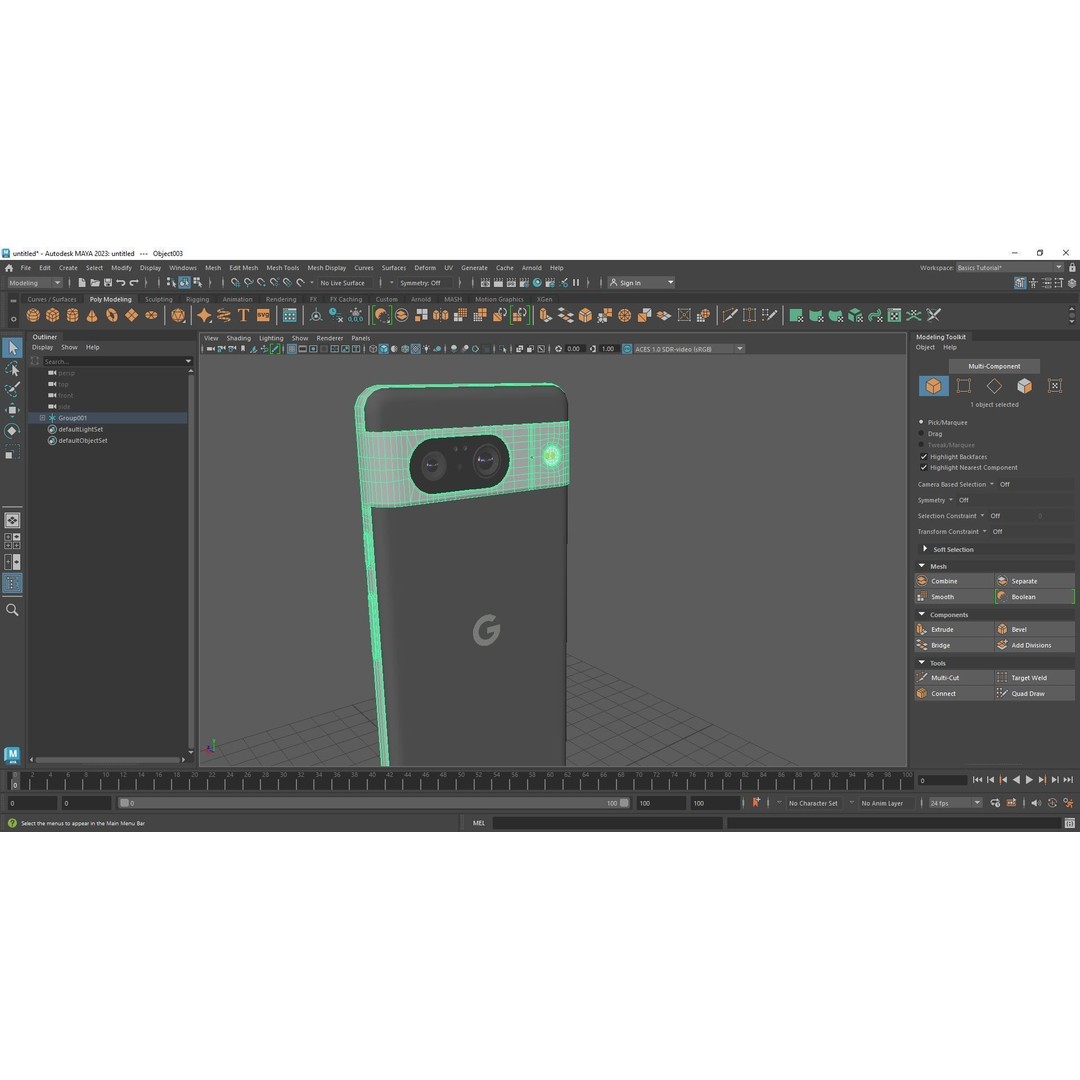Click the Super Shapes star icon

pos(204,315)
